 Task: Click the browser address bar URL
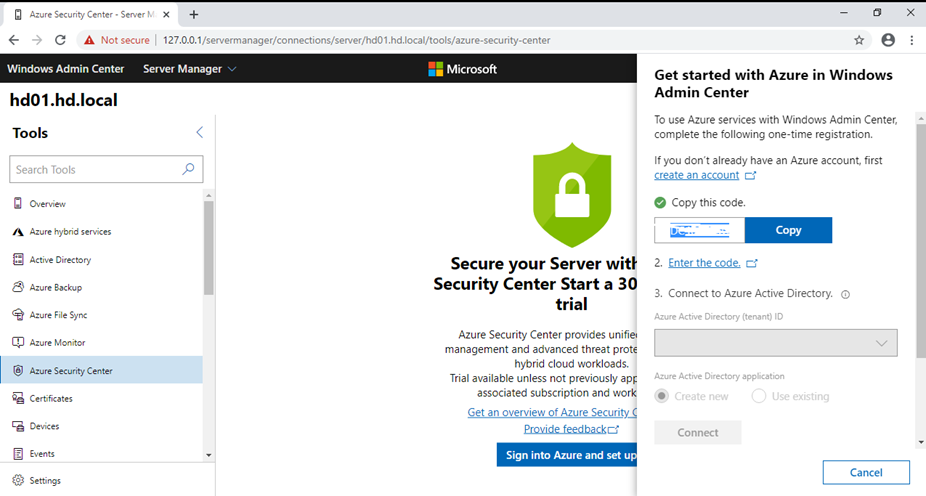[x=356, y=40]
